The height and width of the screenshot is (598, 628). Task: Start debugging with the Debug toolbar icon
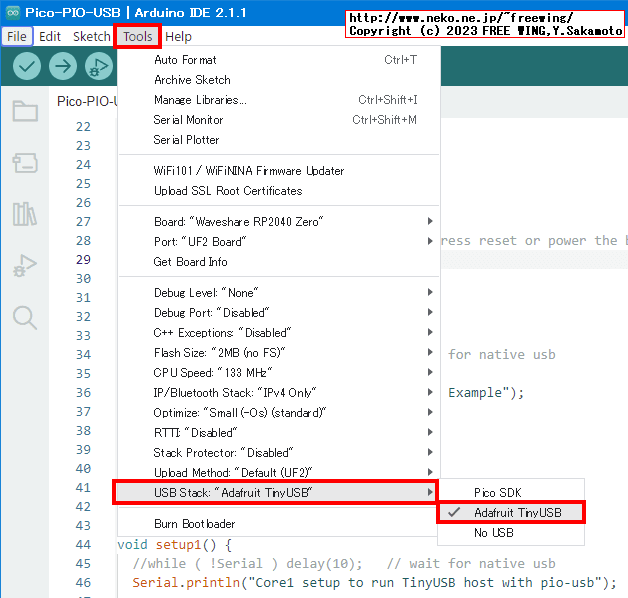98,66
